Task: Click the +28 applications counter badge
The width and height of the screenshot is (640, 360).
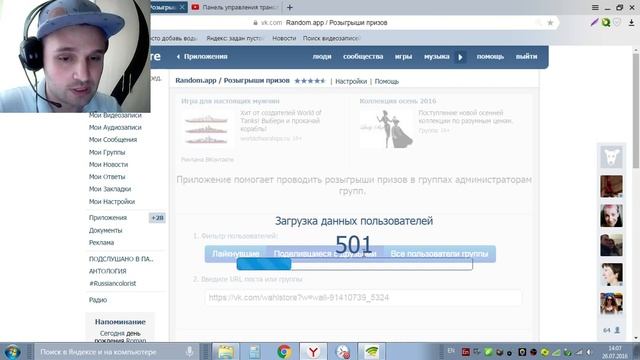Action: click(x=157, y=218)
